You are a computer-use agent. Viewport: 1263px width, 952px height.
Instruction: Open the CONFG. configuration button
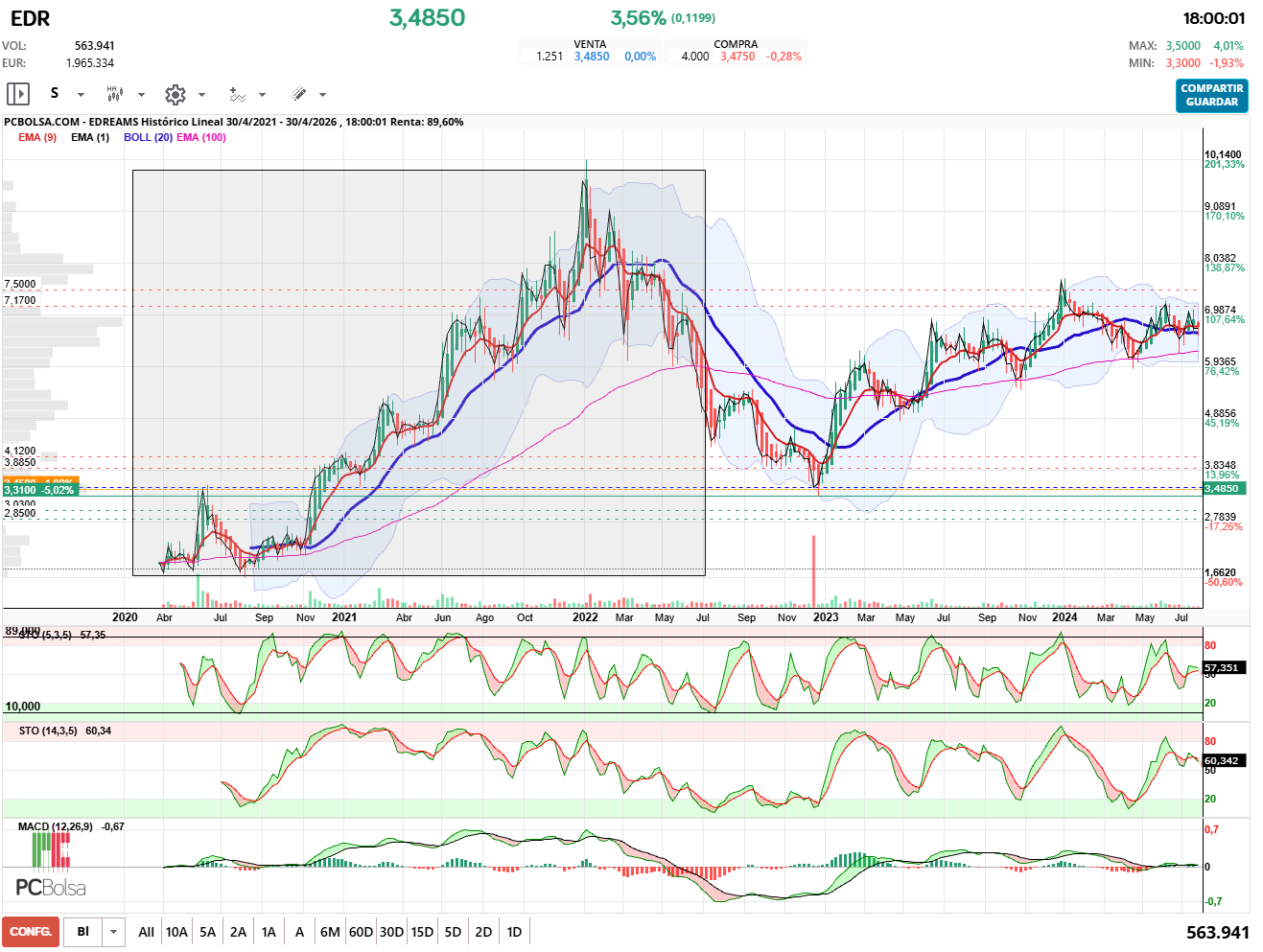coord(31,932)
